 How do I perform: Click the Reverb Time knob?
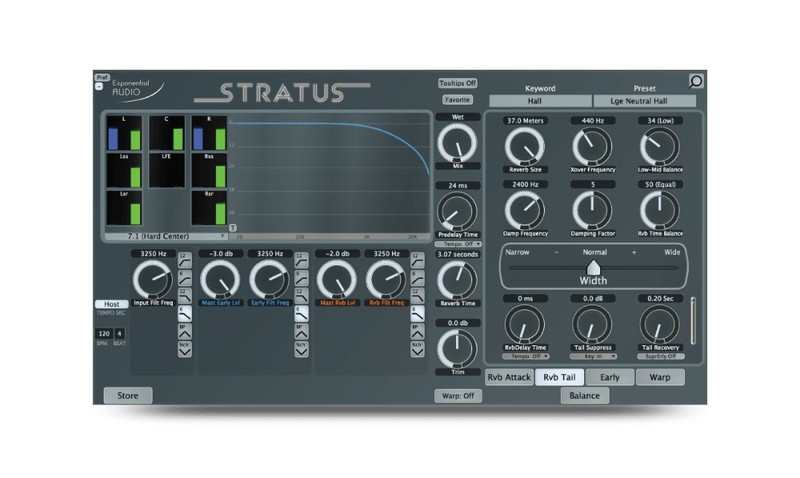[x=458, y=281]
